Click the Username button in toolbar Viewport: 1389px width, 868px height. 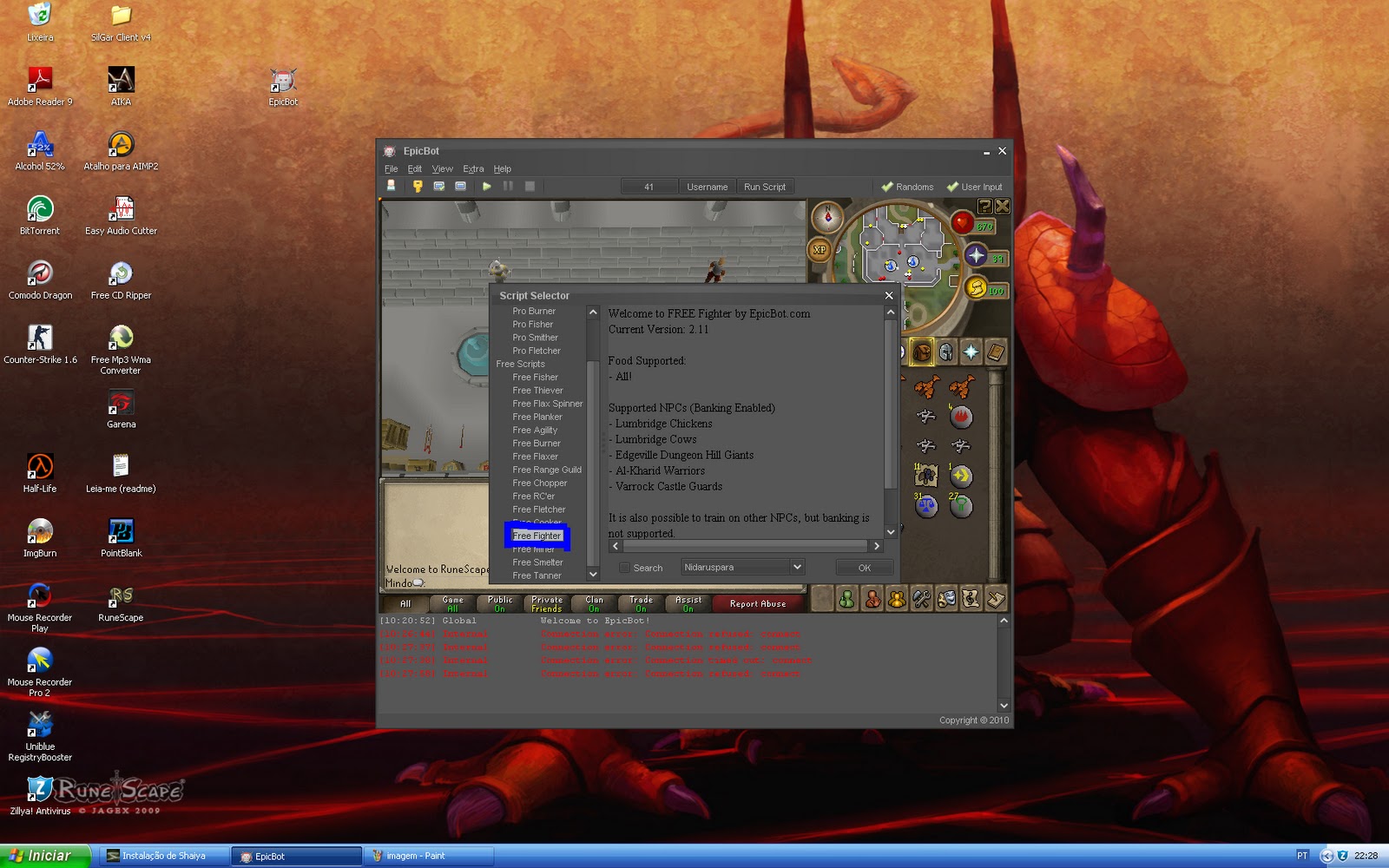(708, 187)
